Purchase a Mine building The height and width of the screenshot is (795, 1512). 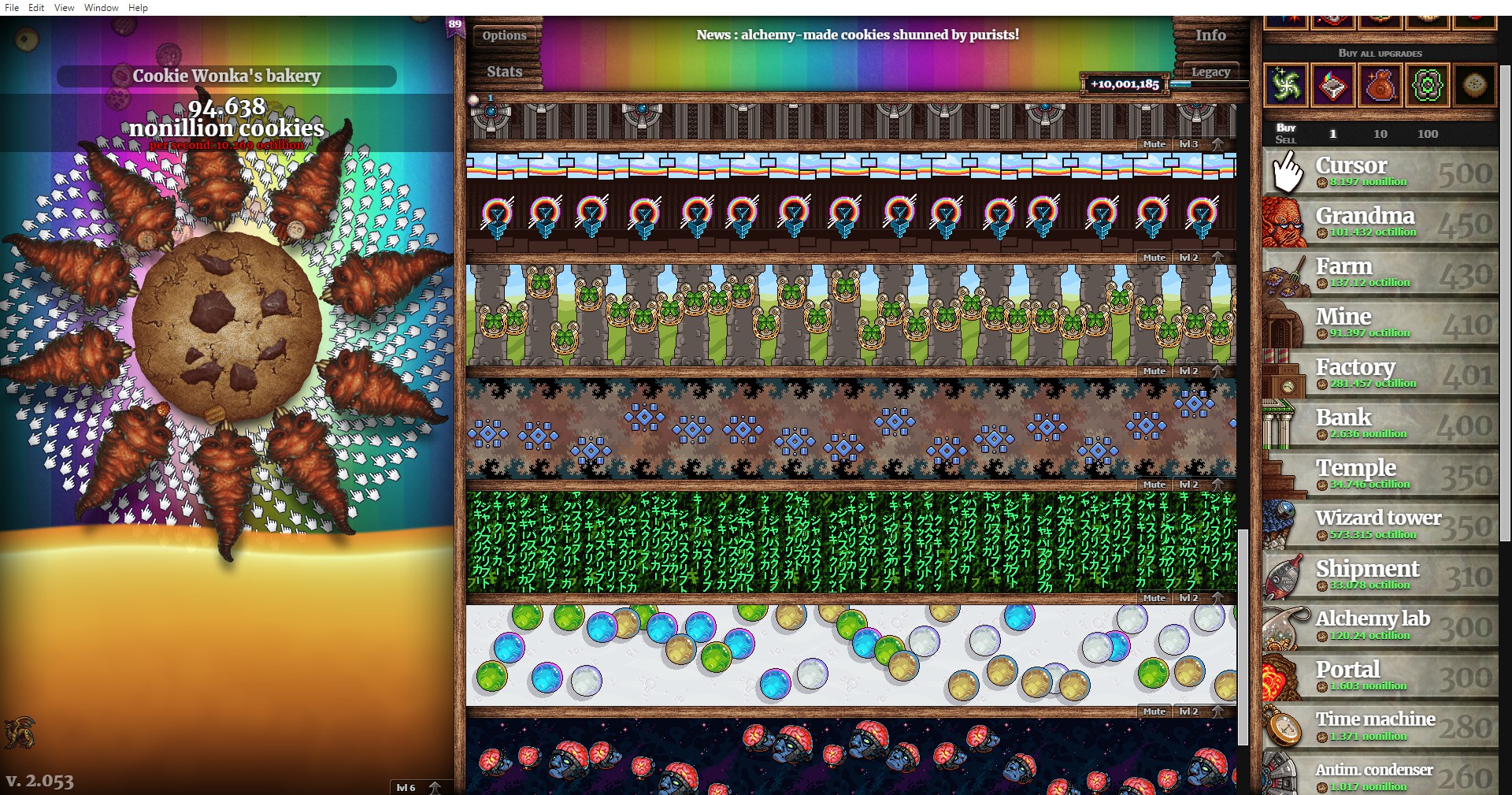click(1380, 323)
